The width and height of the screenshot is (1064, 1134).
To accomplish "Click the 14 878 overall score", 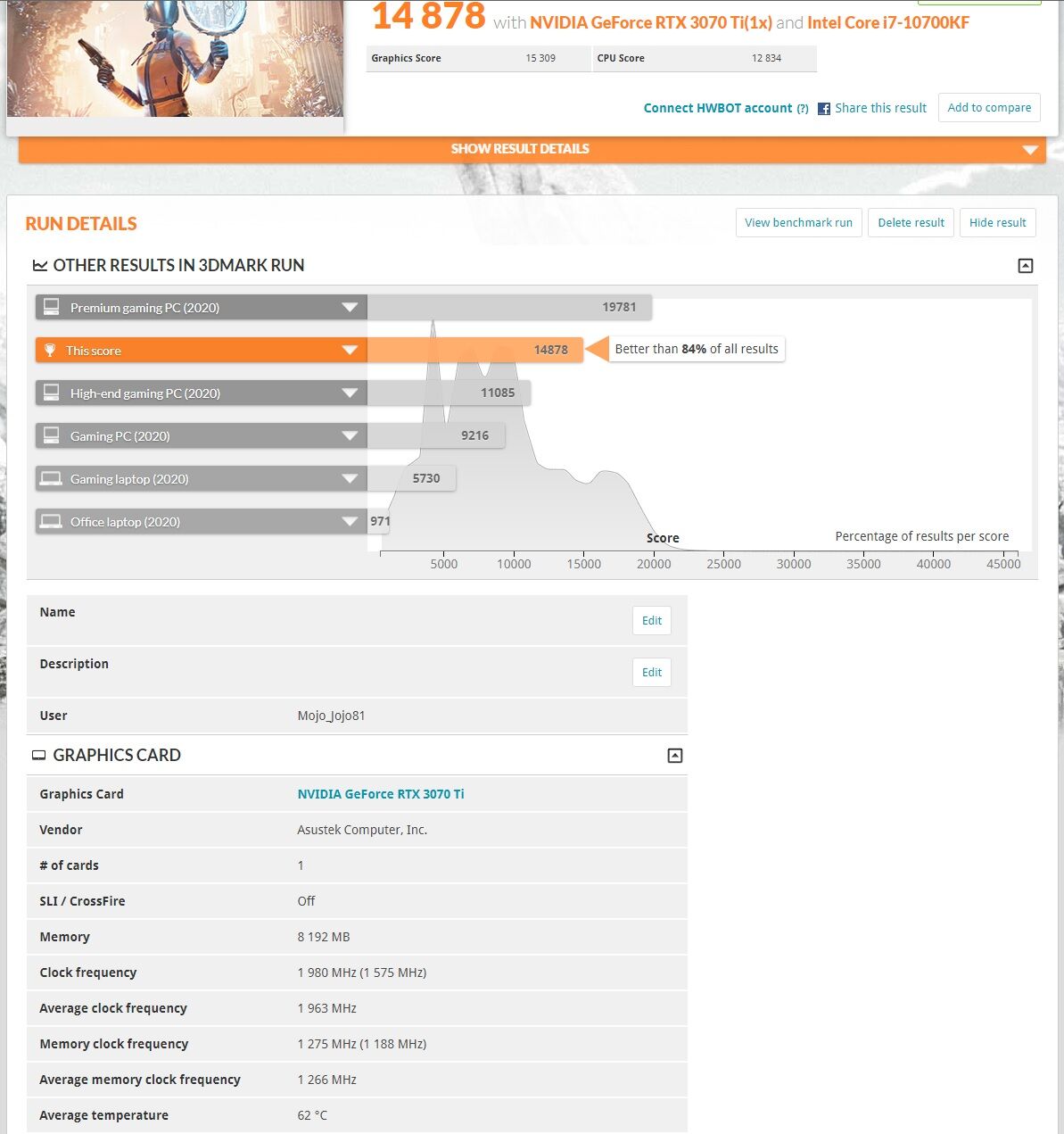I will click(x=429, y=16).
